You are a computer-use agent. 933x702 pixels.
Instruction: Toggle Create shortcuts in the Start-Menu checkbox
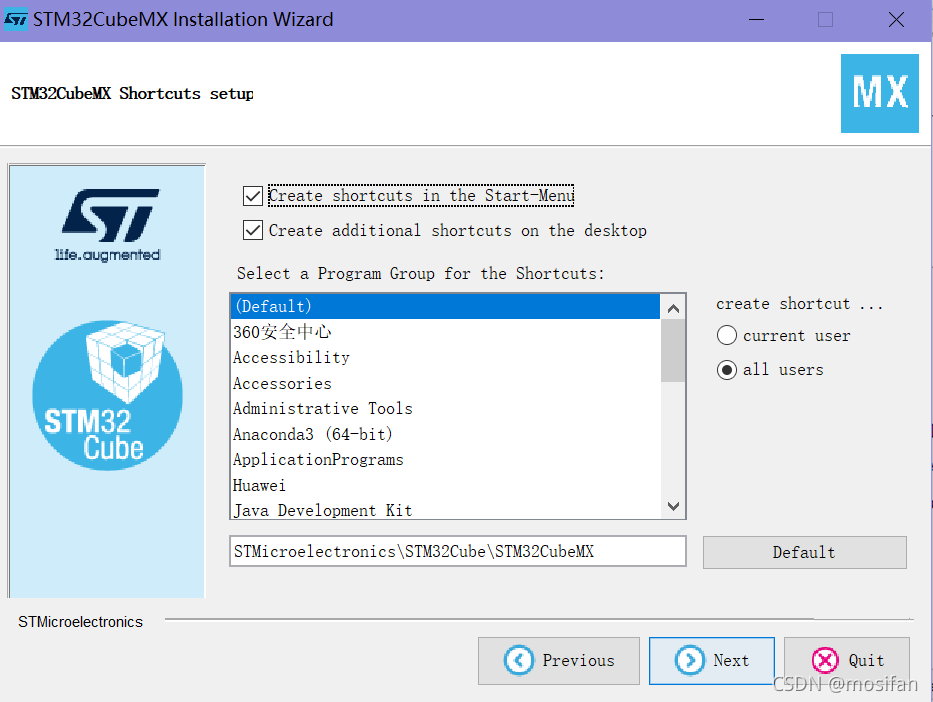[x=253, y=196]
